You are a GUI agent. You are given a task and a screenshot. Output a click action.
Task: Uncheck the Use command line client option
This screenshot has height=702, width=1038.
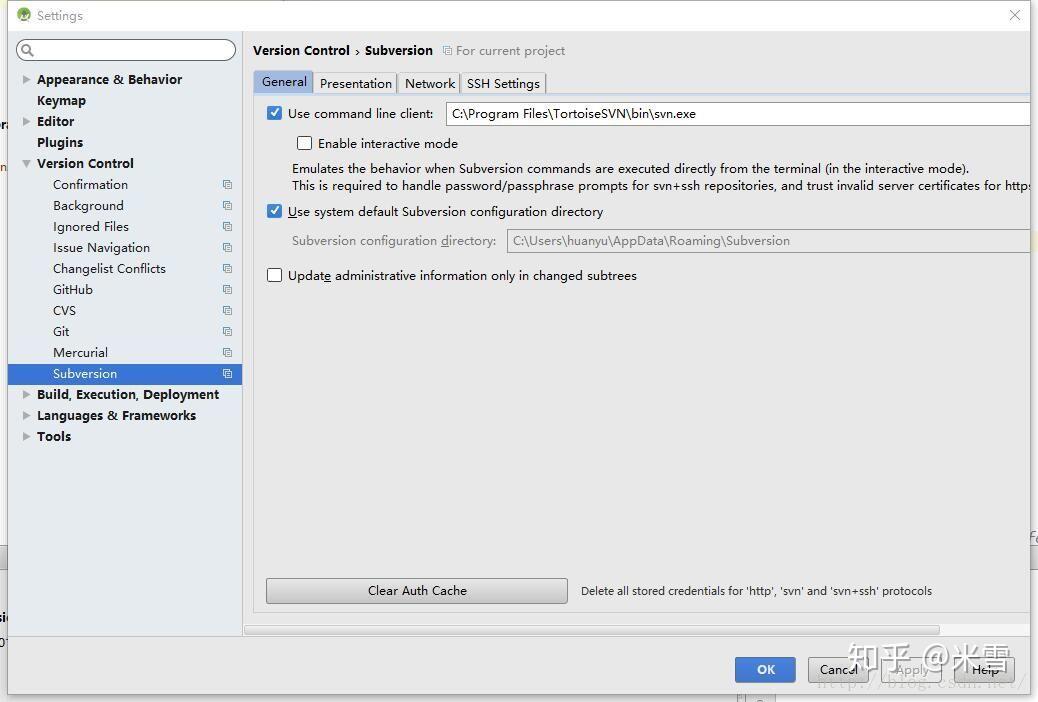[274, 113]
